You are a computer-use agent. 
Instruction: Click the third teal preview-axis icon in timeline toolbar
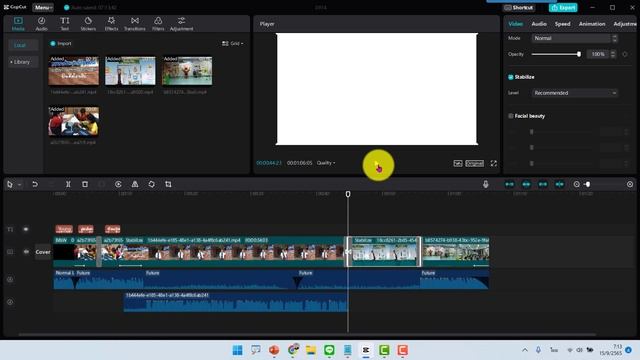coord(543,184)
